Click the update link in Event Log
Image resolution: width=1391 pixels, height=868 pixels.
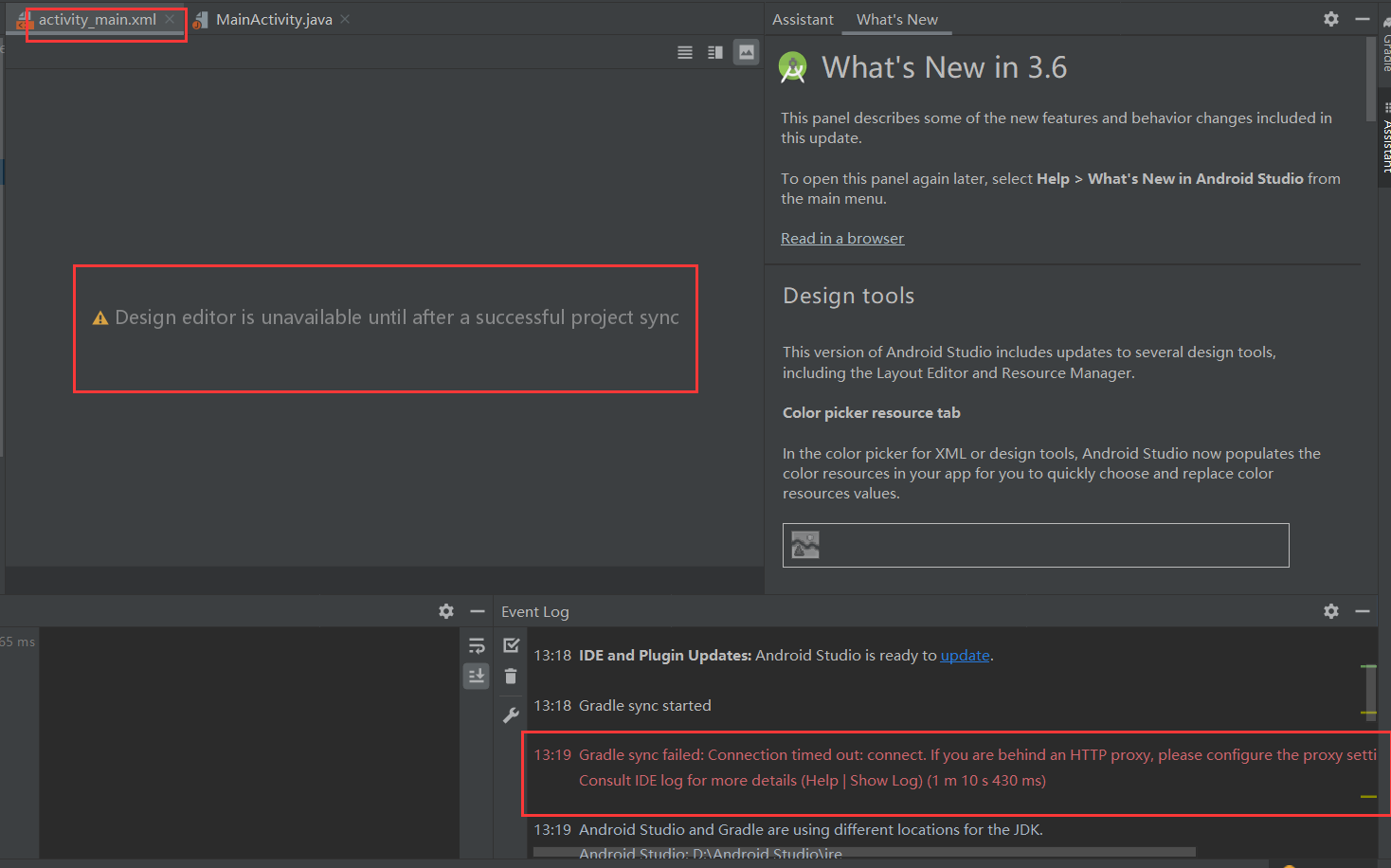pos(965,656)
